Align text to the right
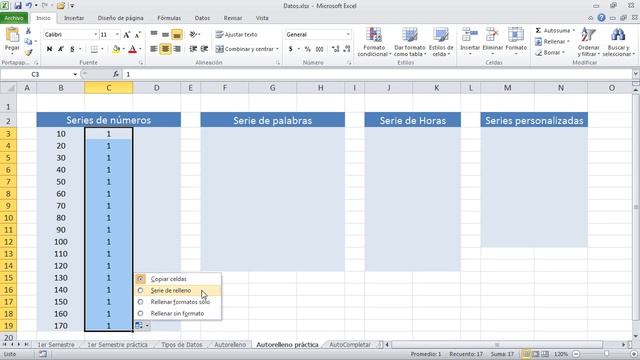The width and height of the screenshot is (640, 360). (177, 49)
